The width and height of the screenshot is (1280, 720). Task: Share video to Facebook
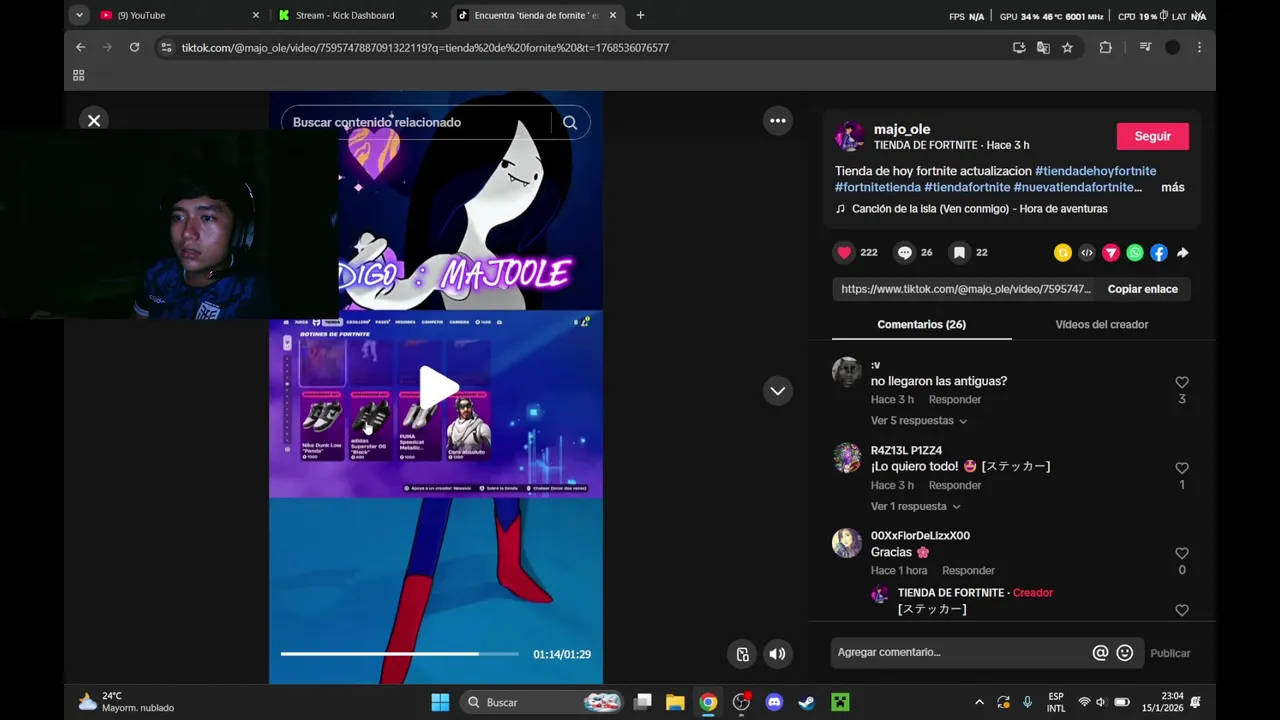(x=1159, y=253)
